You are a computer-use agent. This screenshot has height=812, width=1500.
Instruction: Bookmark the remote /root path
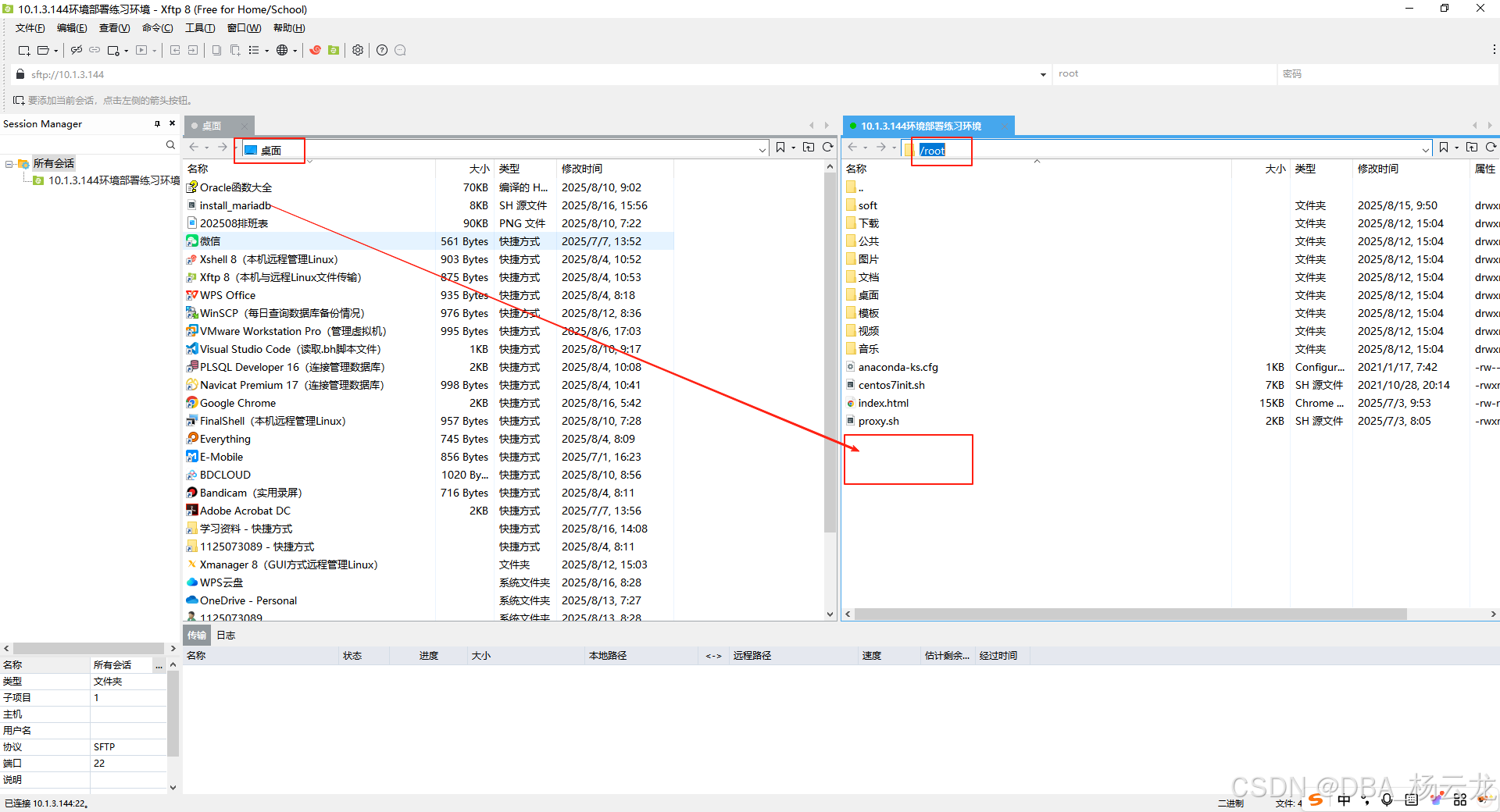pyautogui.click(x=1443, y=147)
